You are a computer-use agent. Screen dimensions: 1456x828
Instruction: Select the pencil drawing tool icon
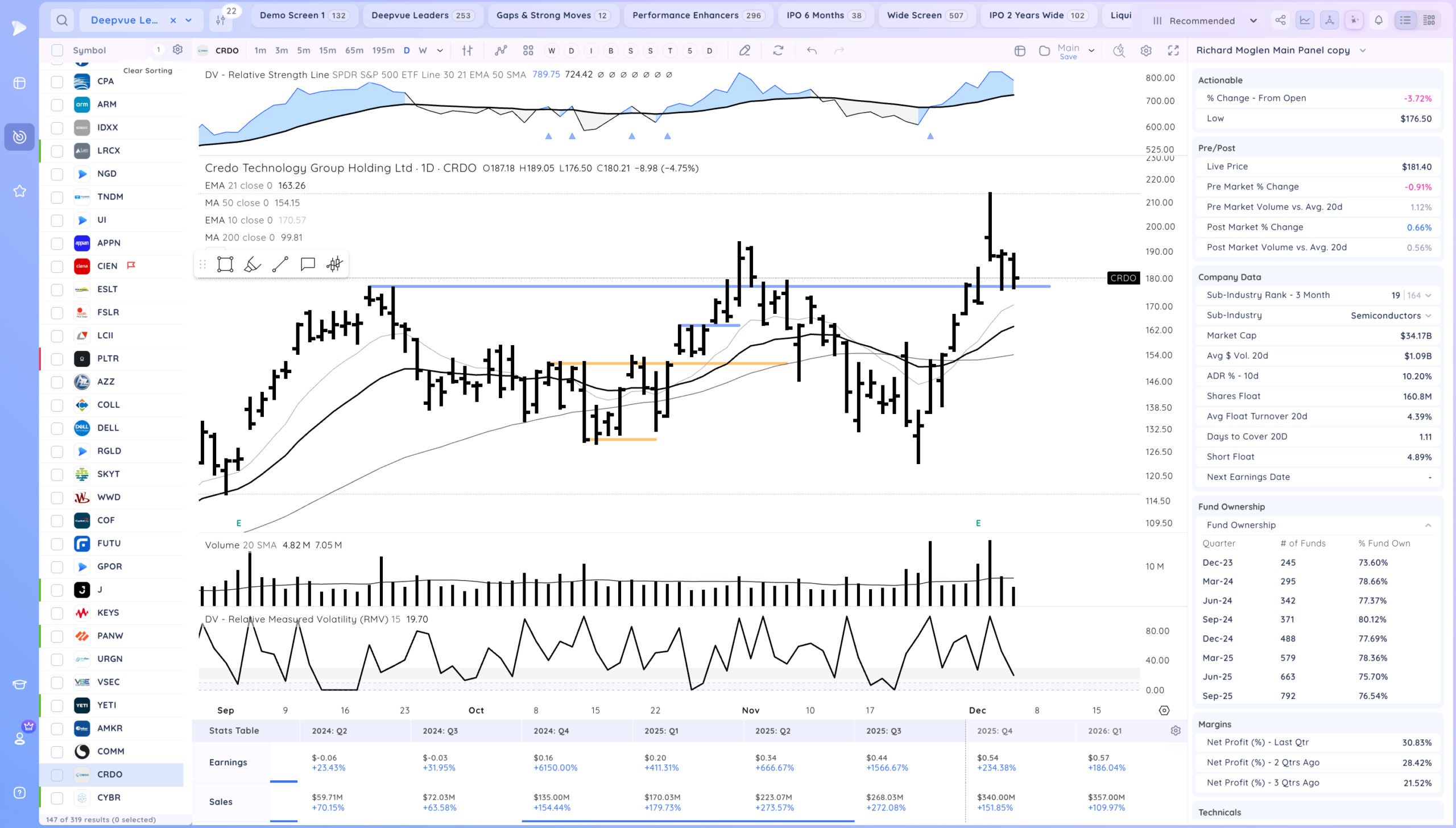pos(744,51)
